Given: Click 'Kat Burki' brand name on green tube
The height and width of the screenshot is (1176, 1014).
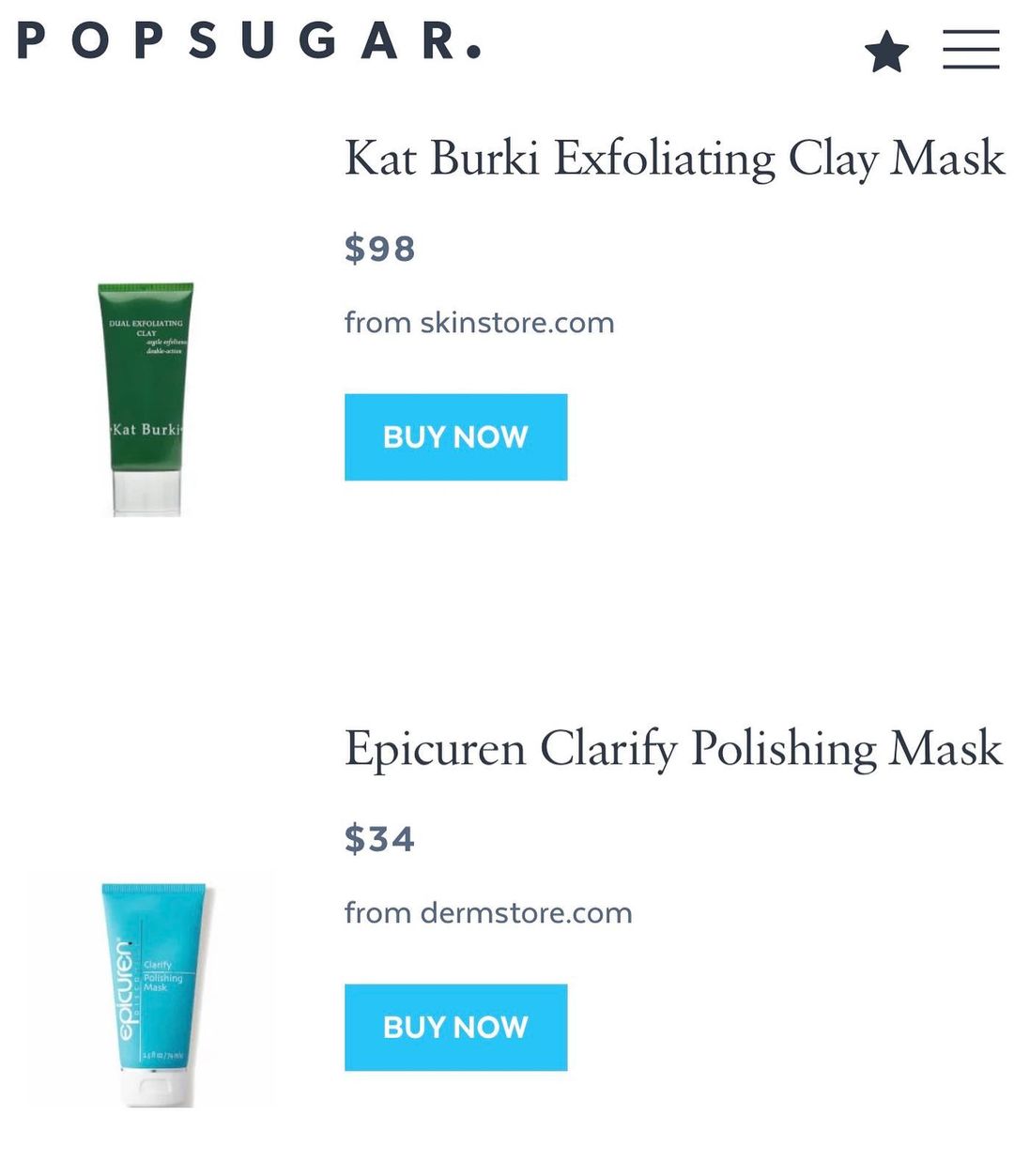Looking at the screenshot, I should pyautogui.click(x=146, y=430).
